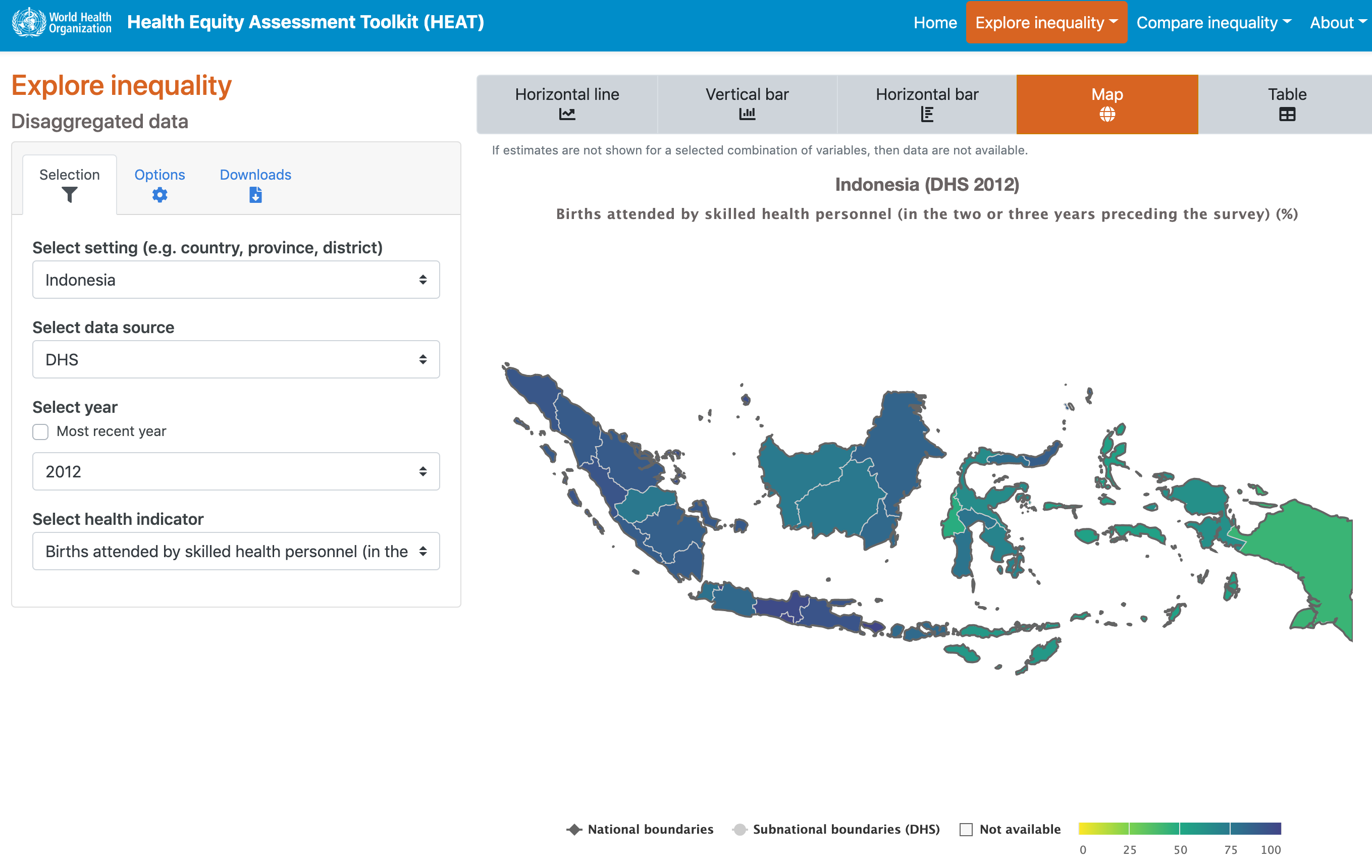This screenshot has height=868, width=1372.
Task: Click the Options gear icon
Action: [x=160, y=195]
